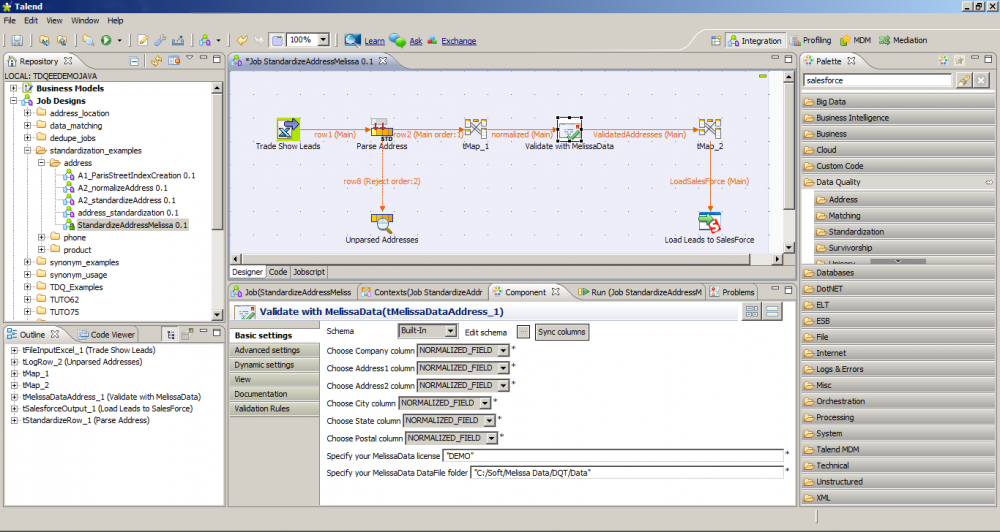Open the zoom 100% dropdown
Screen dimensions: 1000x532
[x=323, y=40]
